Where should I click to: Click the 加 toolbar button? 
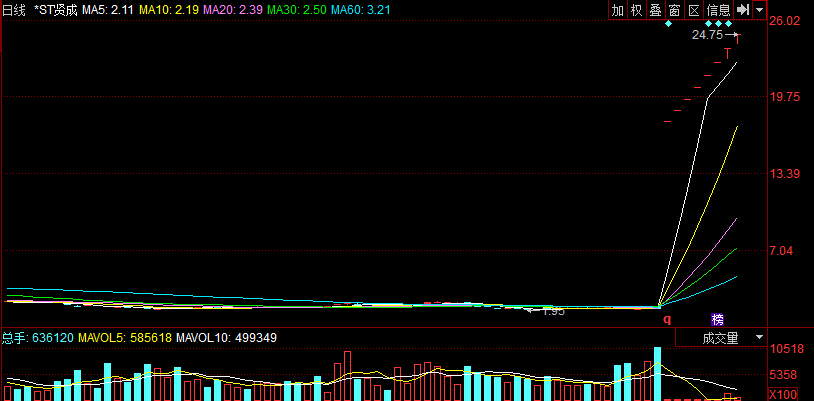point(619,10)
